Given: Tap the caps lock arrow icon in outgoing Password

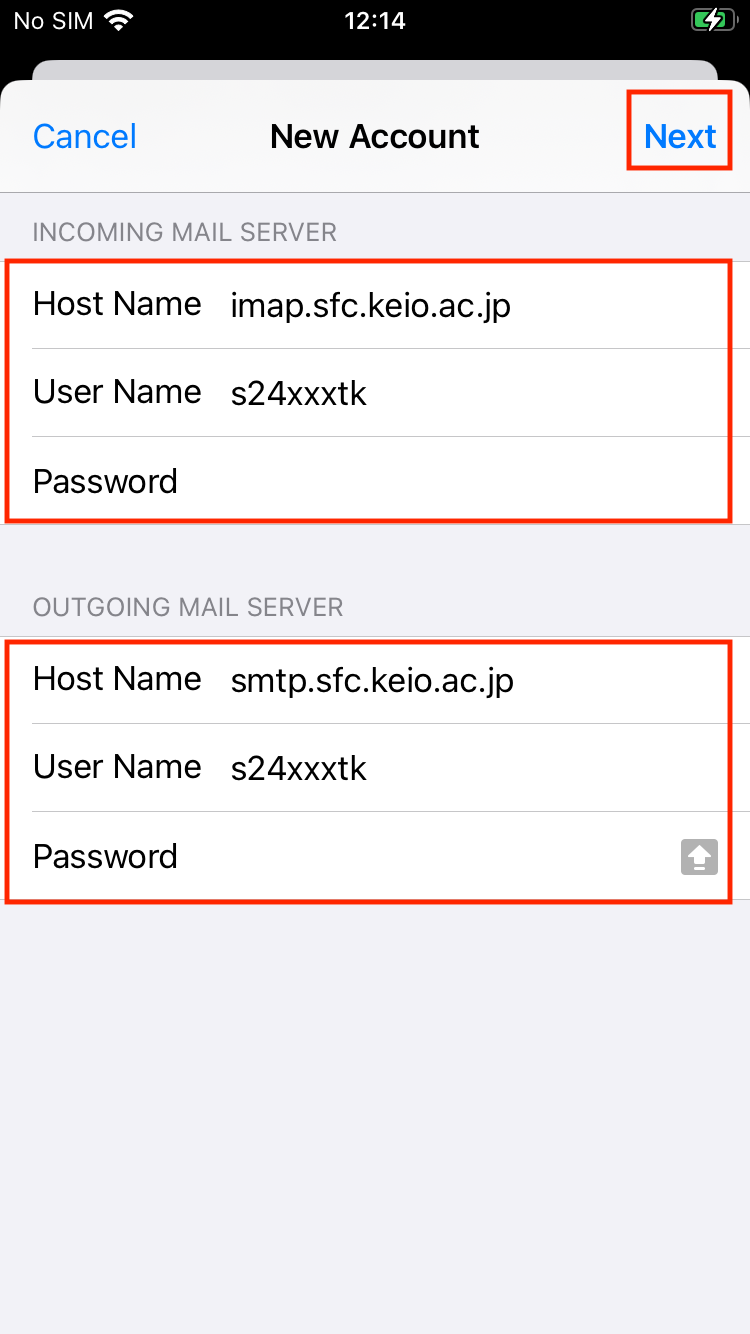Looking at the screenshot, I should (699, 857).
